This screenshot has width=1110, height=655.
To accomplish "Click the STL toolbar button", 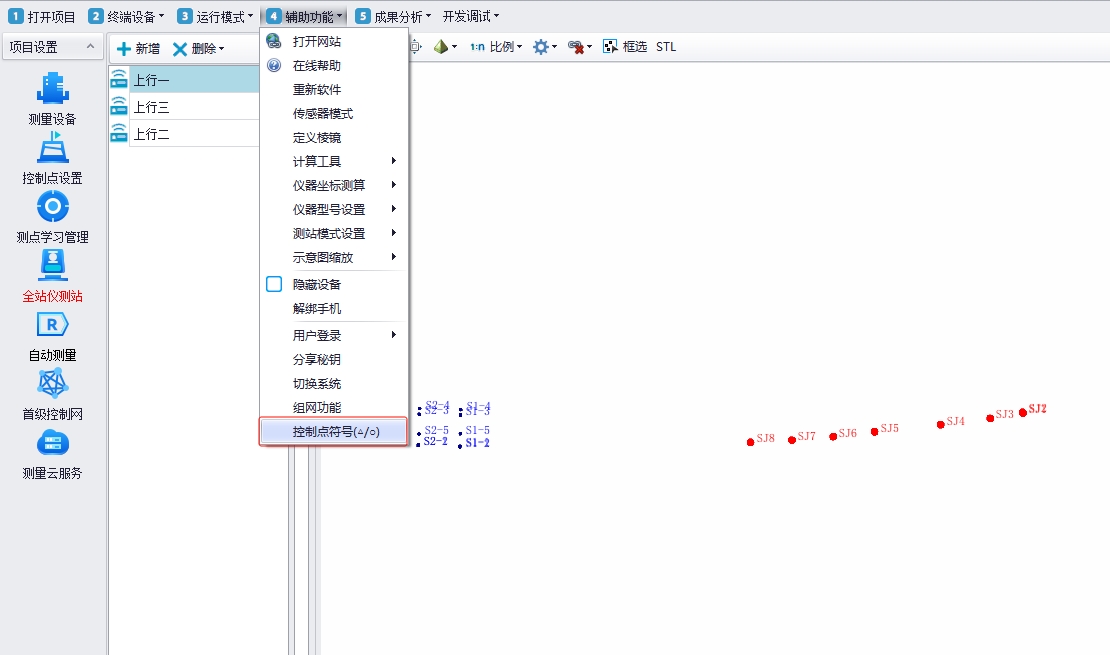I will pos(666,47).
